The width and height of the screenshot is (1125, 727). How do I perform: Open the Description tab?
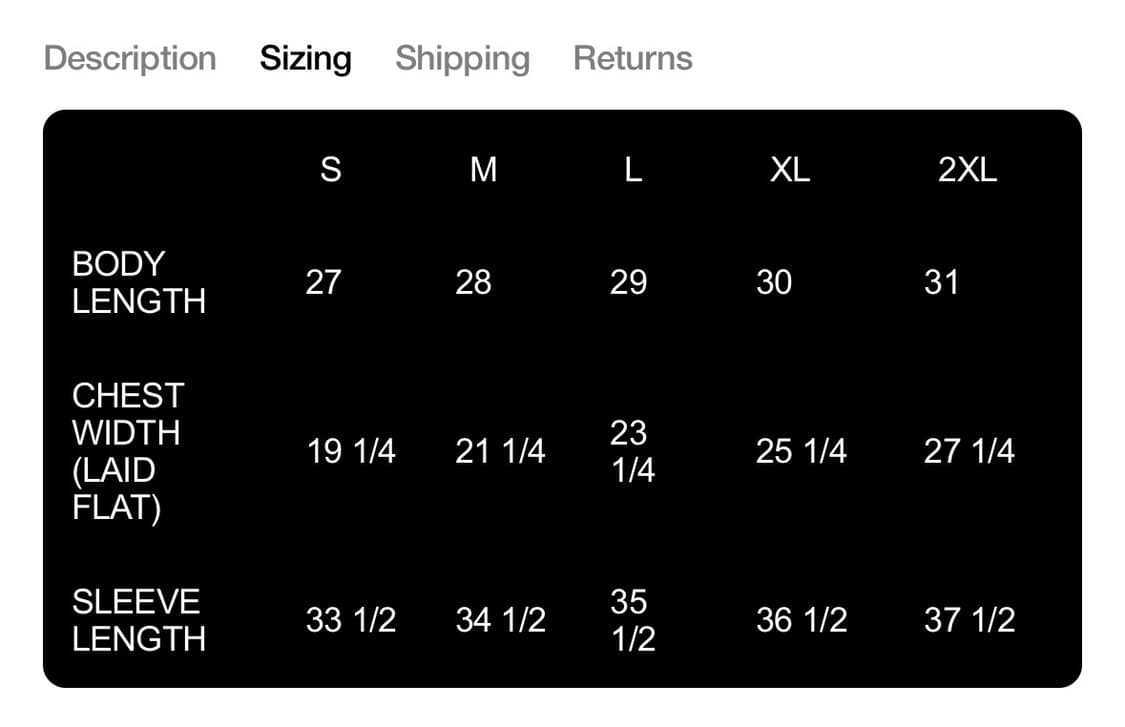coord(130,58)
